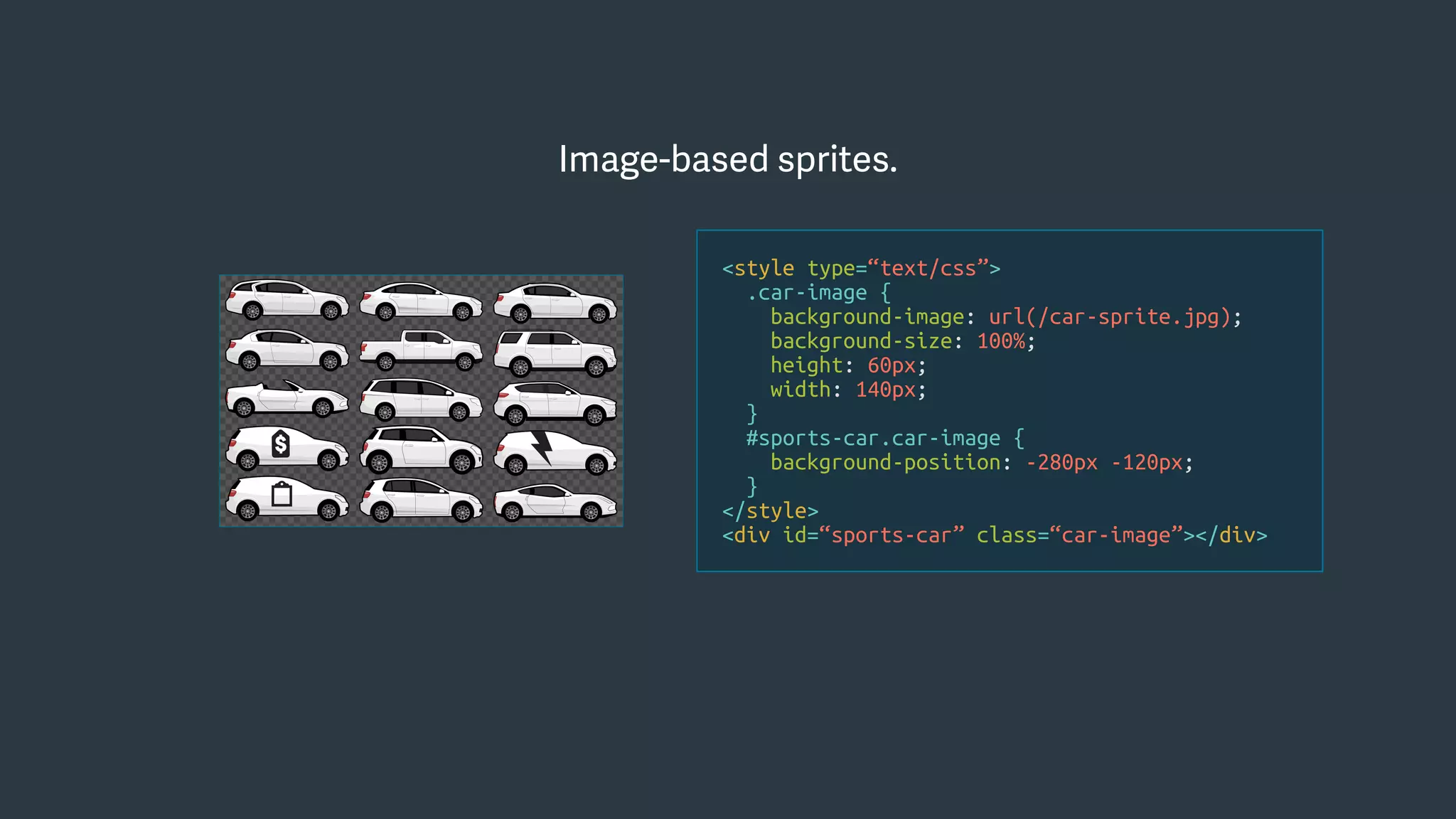Click the <style type="text/css"> opening tag line

(861, 269)
